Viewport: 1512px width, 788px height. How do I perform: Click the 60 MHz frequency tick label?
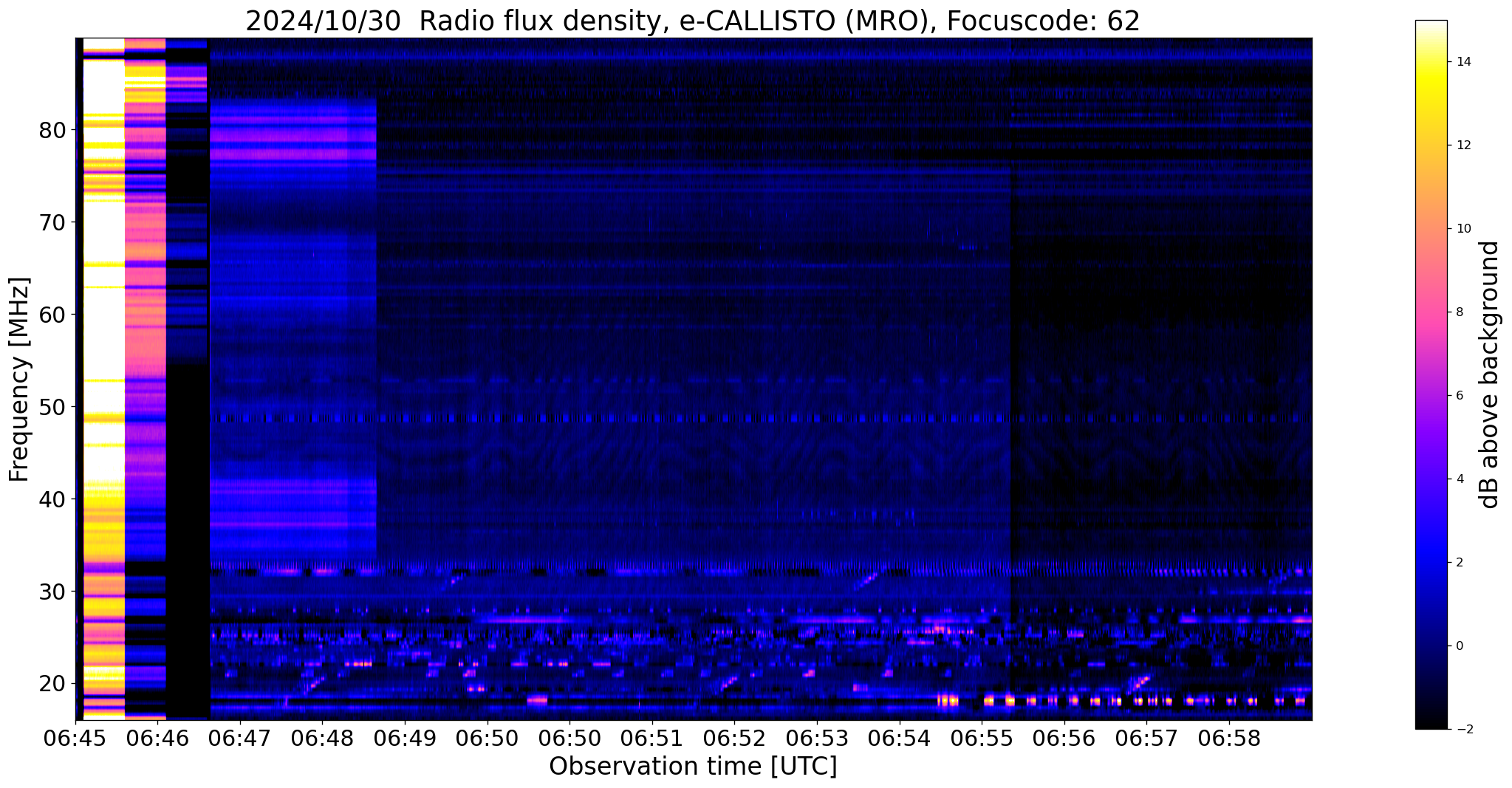(52, 315)
